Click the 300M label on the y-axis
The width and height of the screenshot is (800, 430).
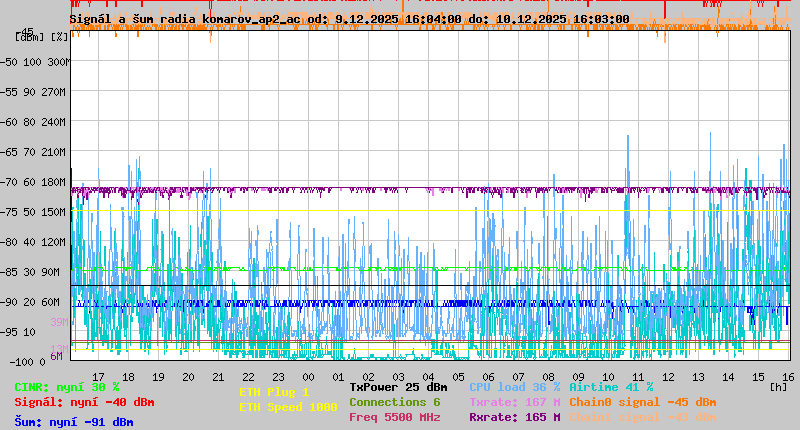coord(61,62)
